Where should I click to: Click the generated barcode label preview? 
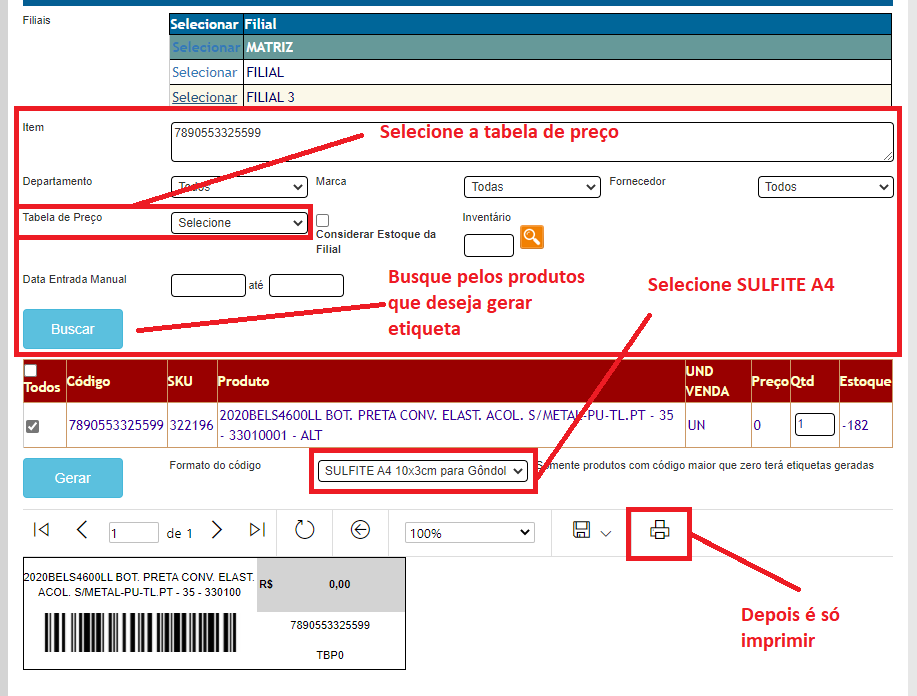tap(214, 614)
